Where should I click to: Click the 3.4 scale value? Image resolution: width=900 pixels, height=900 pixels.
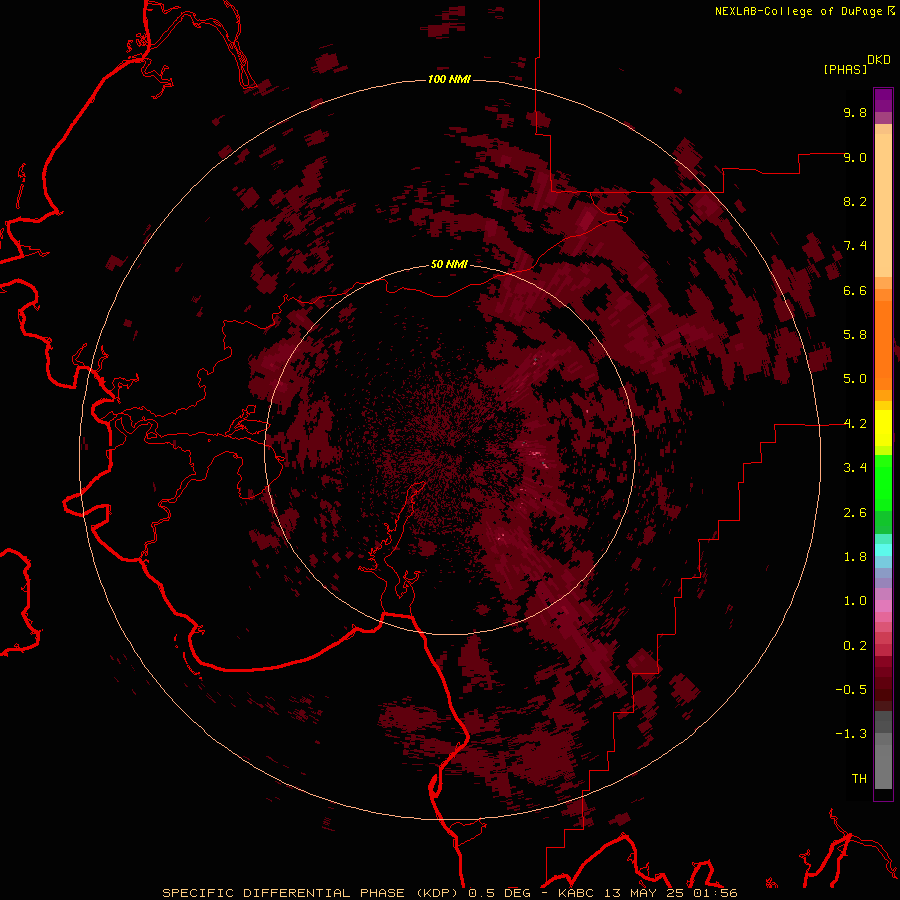(x=855, y=468)
